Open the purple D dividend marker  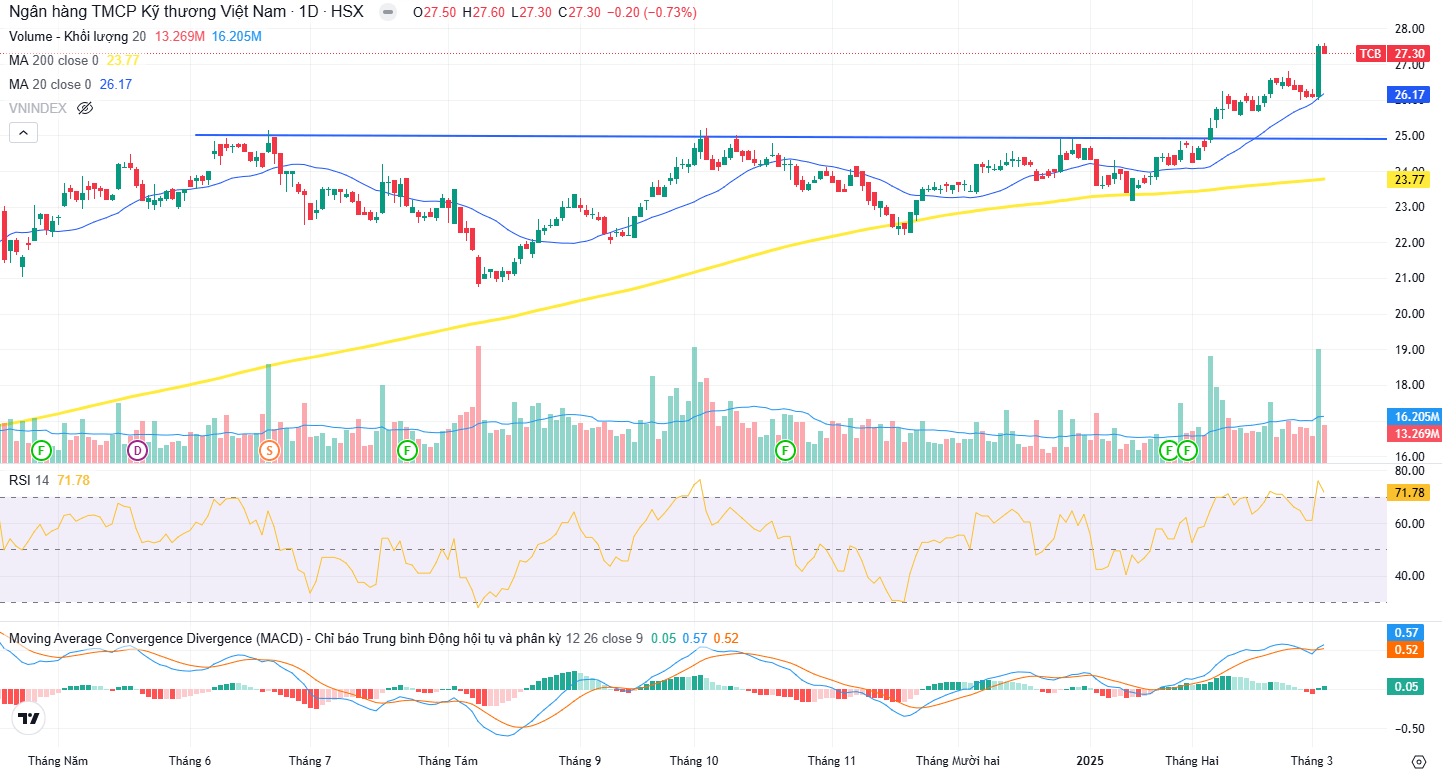138,450
